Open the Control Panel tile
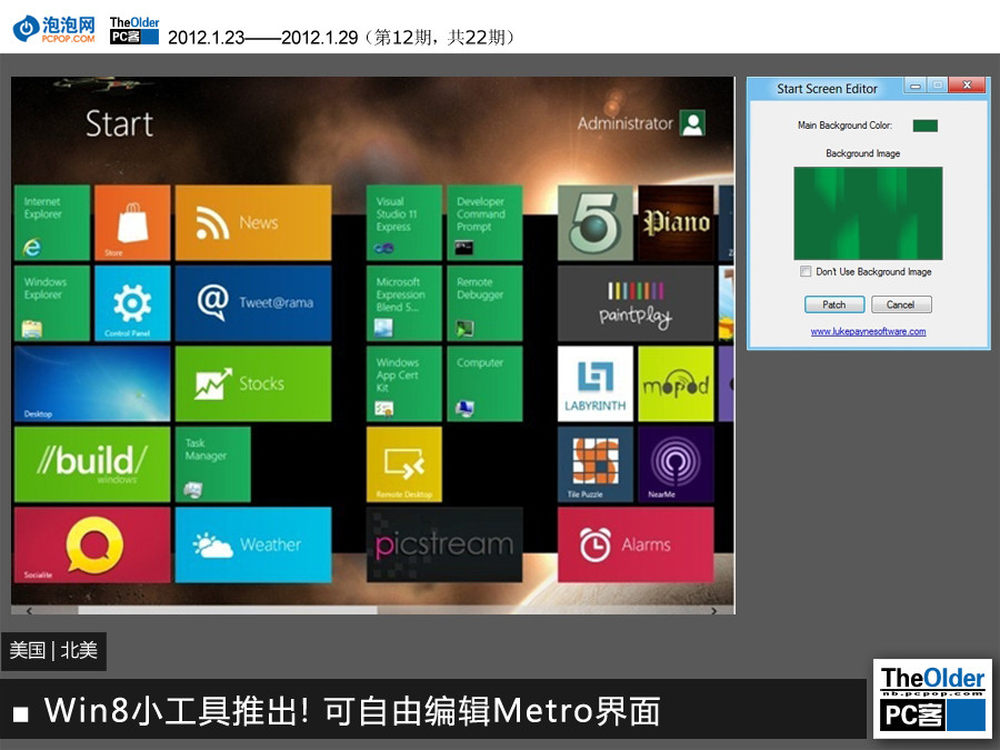 click(x=132, y=304)
